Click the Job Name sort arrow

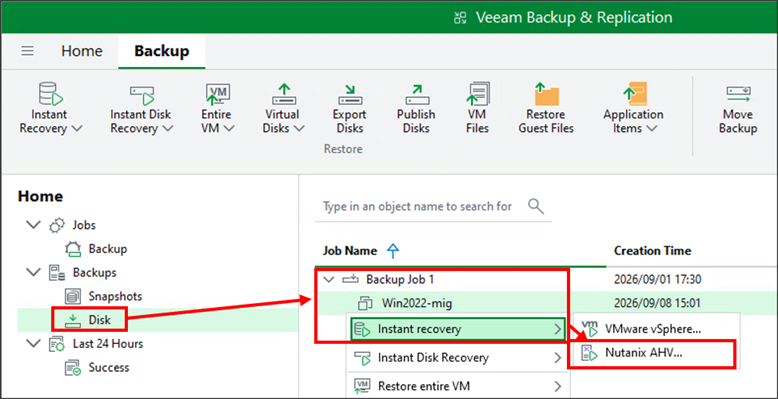[393, 251]
